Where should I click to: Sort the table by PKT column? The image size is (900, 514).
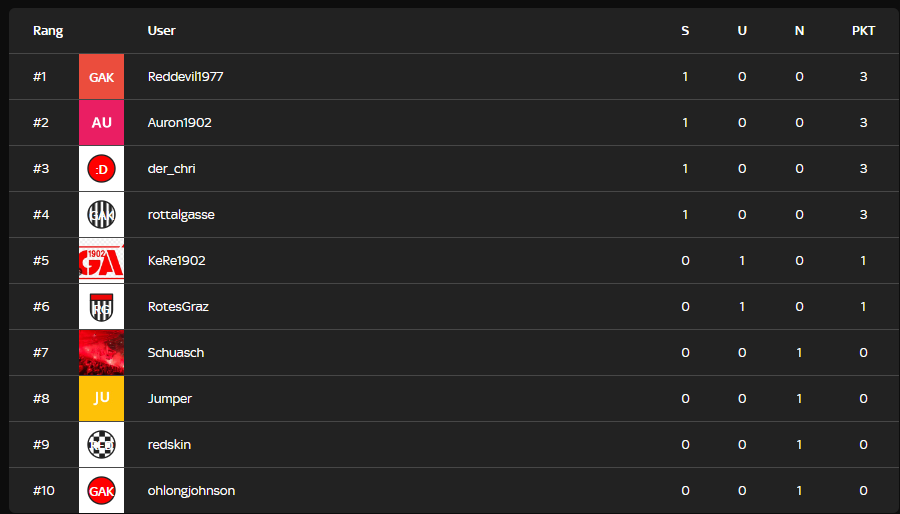click(x=863, y=31)
